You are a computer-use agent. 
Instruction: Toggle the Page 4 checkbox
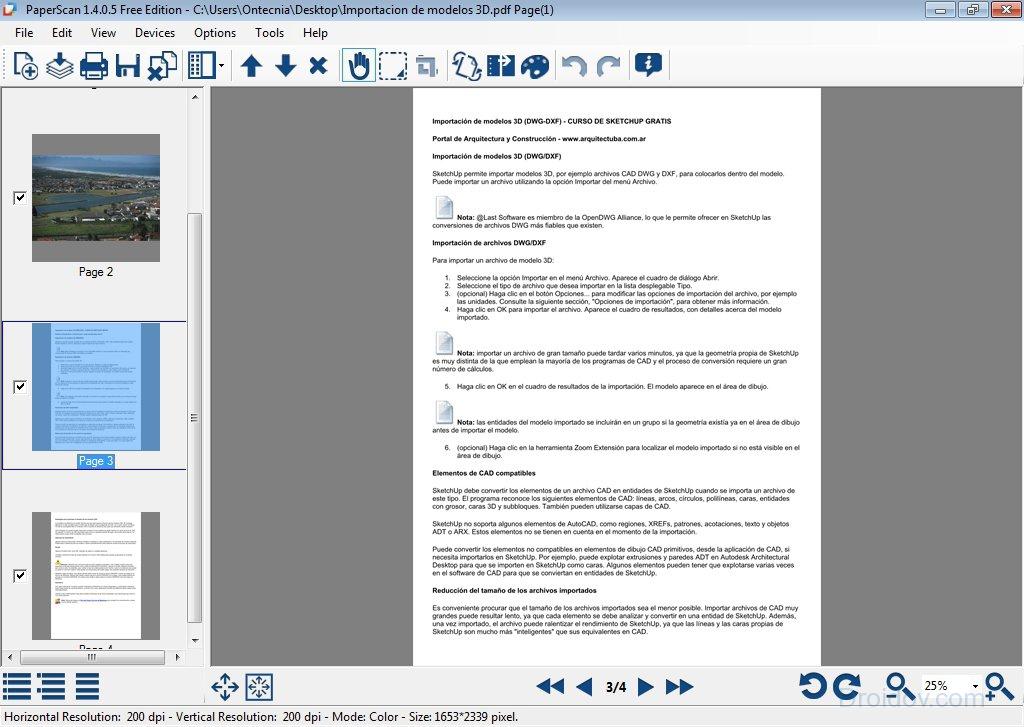click(20, 575)
